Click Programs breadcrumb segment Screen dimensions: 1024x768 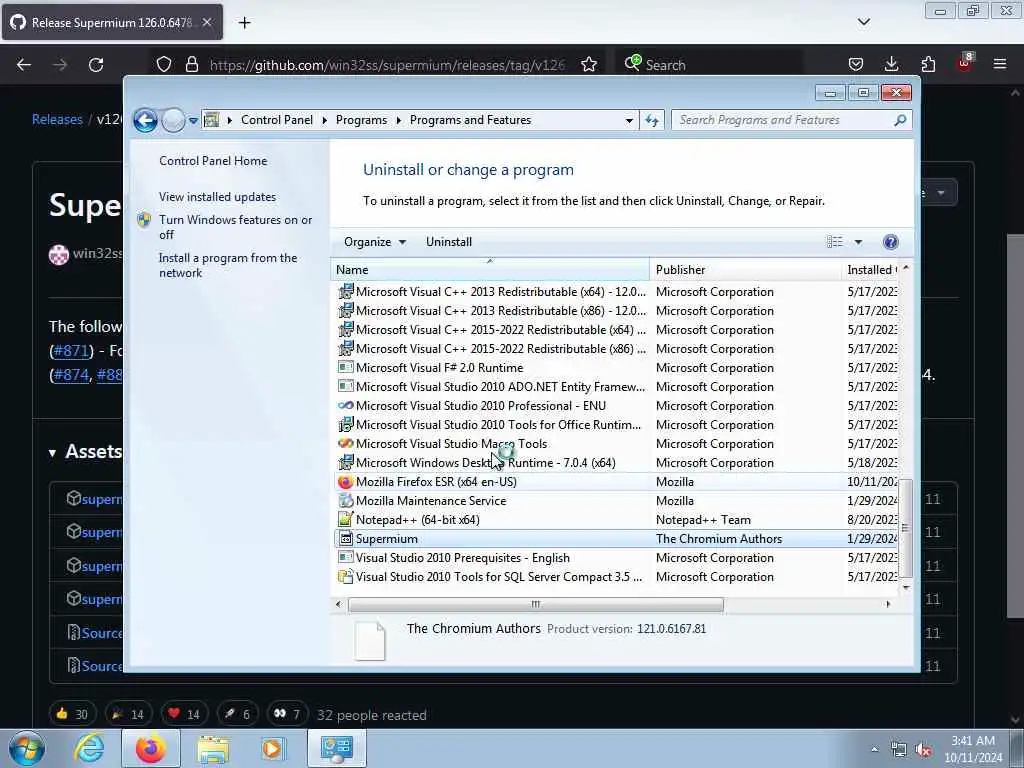[361, 120]
